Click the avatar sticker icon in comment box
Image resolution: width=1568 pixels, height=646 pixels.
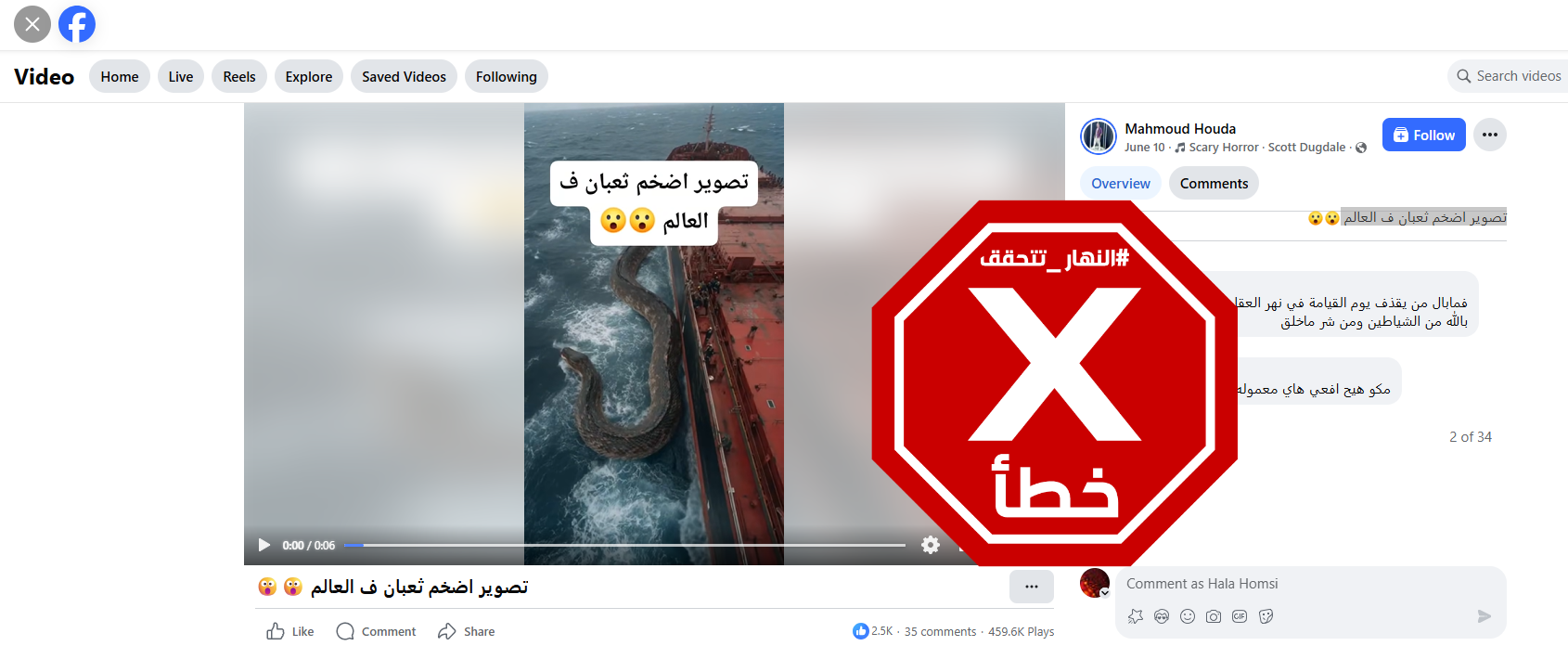tap(1162, 616)
